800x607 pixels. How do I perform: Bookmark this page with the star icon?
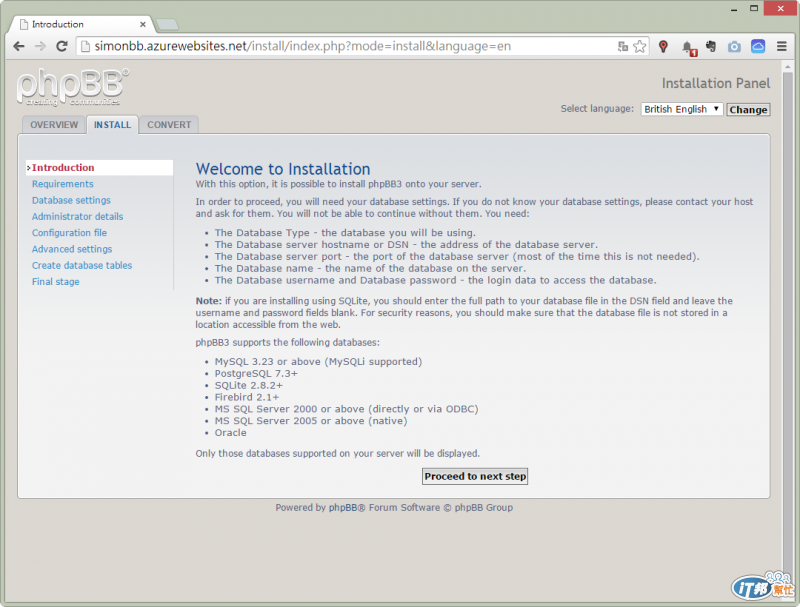pos(639,46)
